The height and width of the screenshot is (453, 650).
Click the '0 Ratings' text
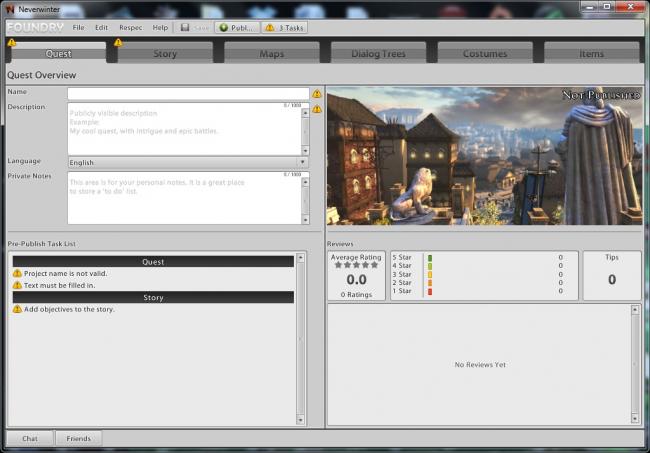(x=357, y=295)
